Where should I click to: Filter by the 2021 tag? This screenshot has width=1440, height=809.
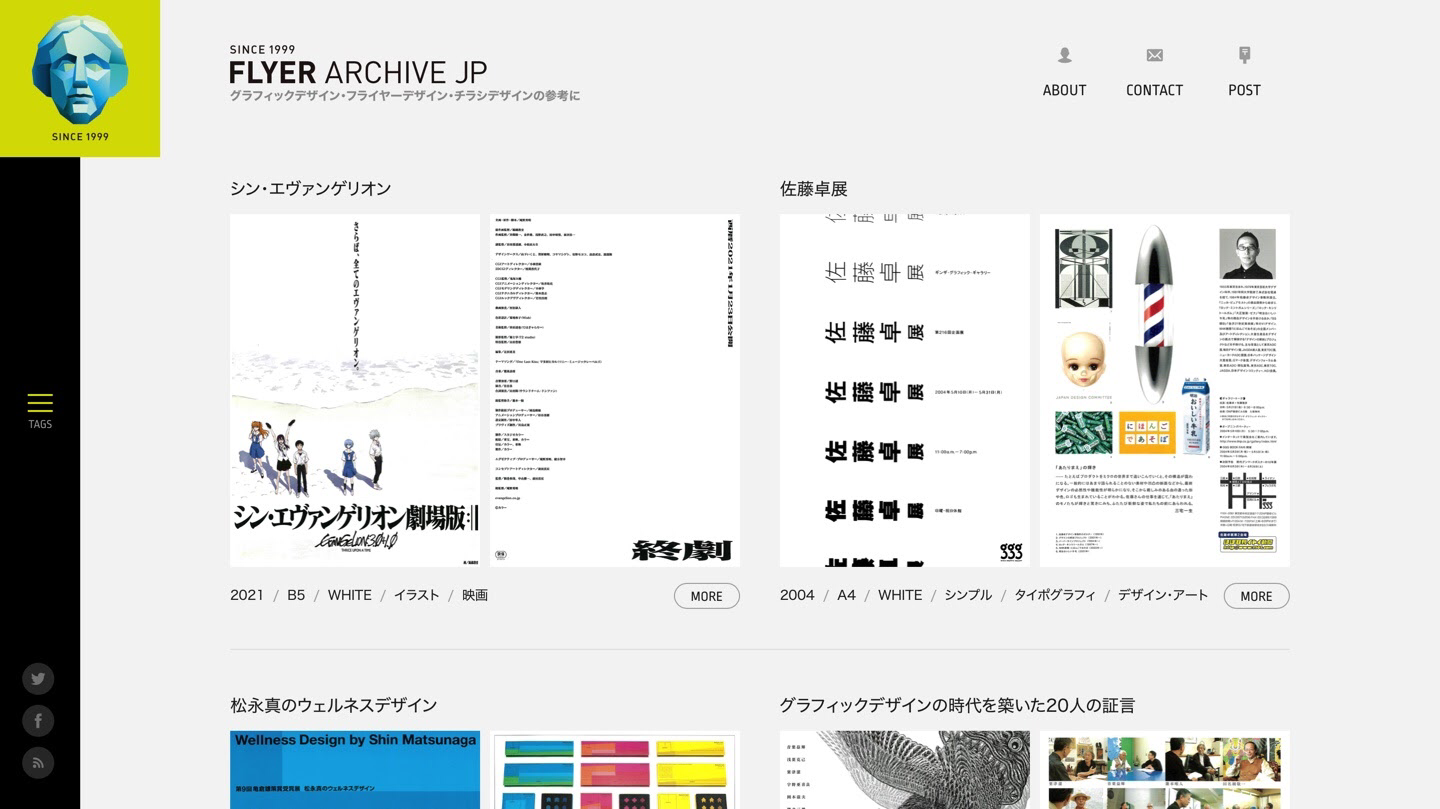[247, 595]
